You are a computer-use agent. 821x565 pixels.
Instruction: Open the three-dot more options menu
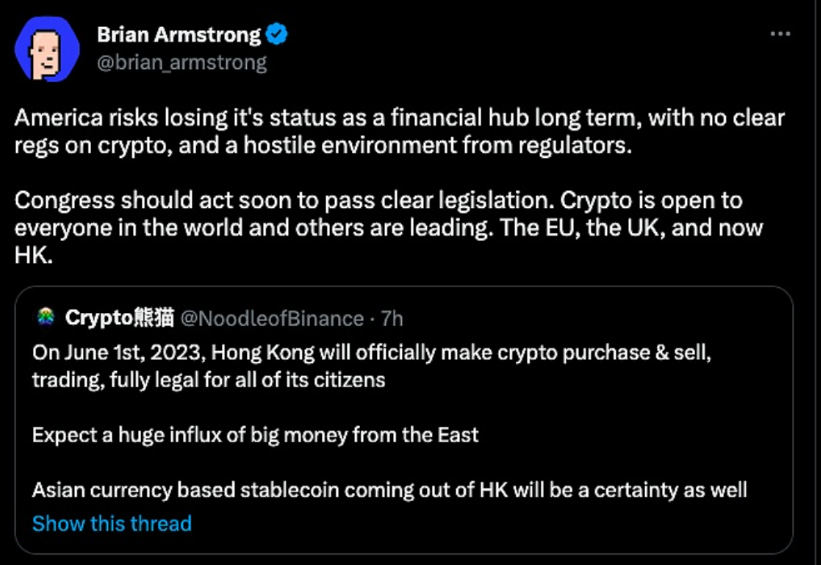coord(780,35)
